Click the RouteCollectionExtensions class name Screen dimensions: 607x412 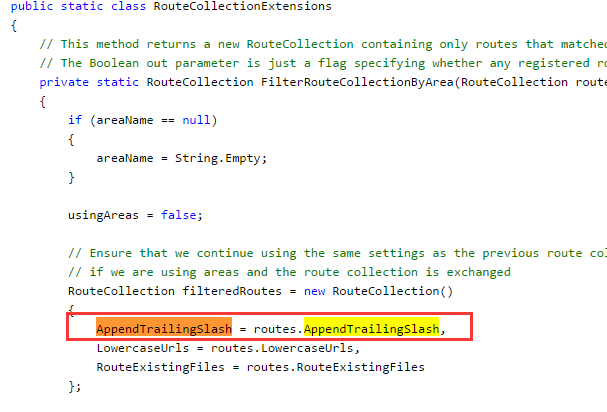click(243, 6)
